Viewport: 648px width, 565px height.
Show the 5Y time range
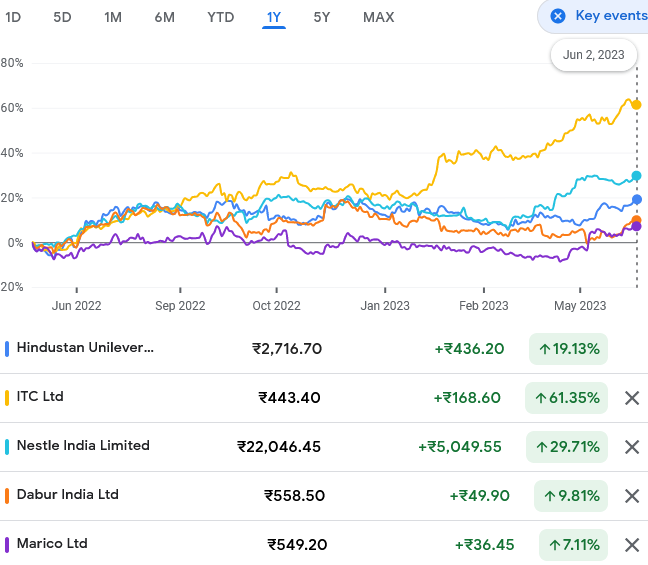click(x=322, y=17)
